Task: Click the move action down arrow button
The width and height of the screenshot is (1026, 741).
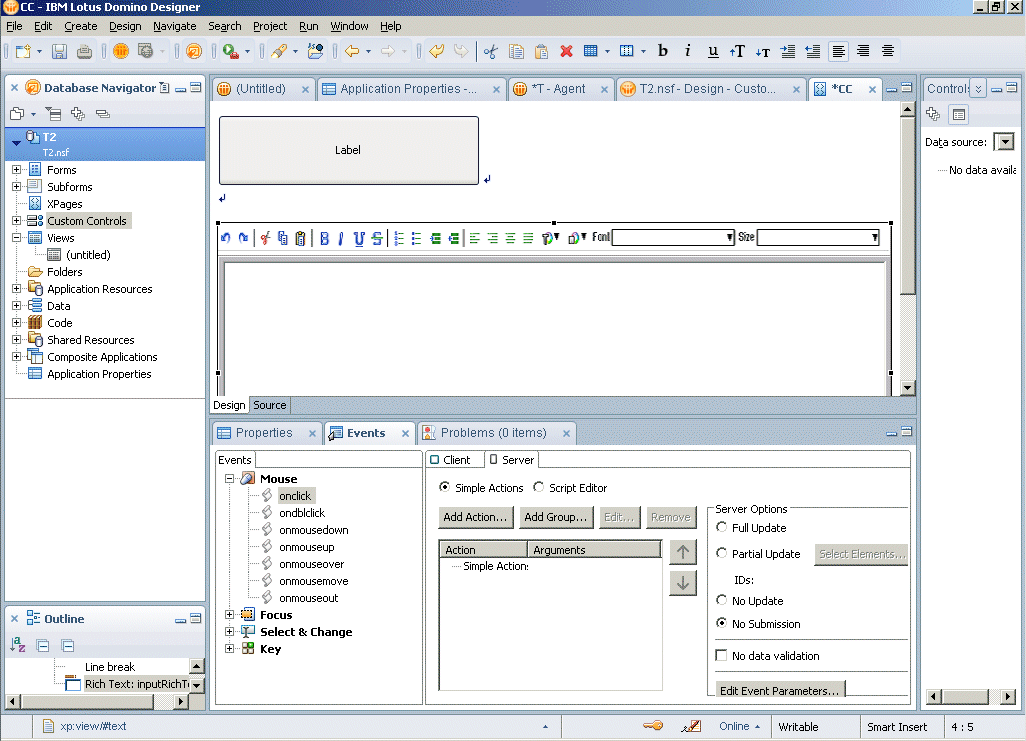Action: (682, 583)
